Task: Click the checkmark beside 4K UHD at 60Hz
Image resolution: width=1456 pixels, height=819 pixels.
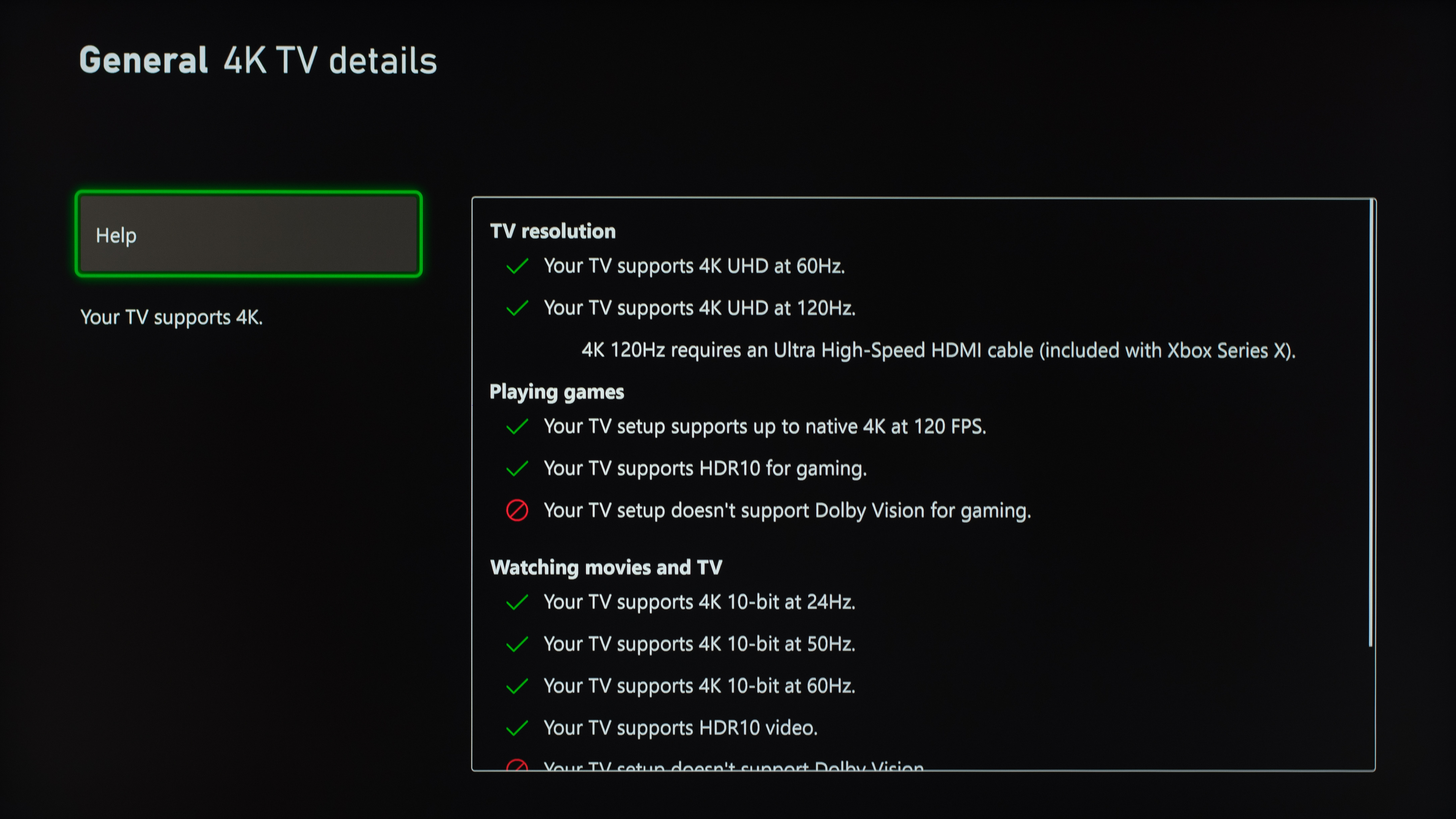Action: pyautogui.click(x=517, y=266)
